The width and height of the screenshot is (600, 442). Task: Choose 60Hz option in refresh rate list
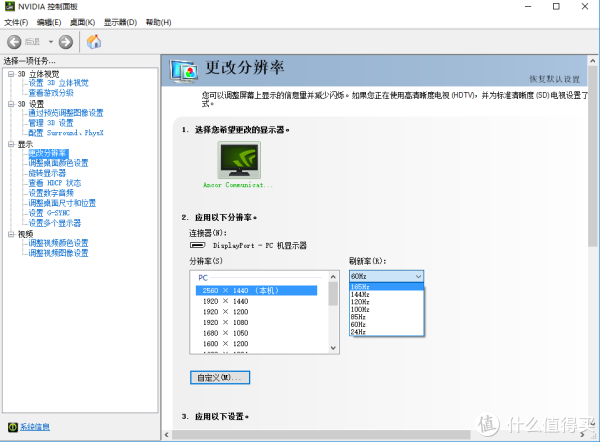(386, 325)
